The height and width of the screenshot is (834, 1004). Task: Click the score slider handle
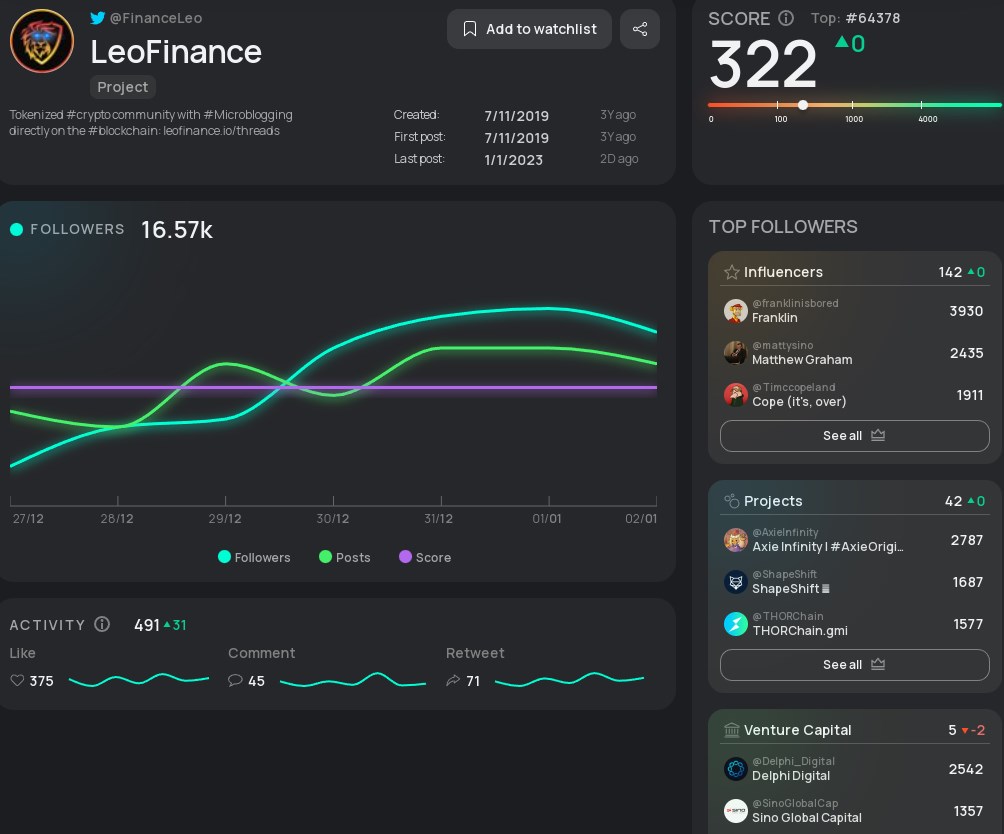802,105
